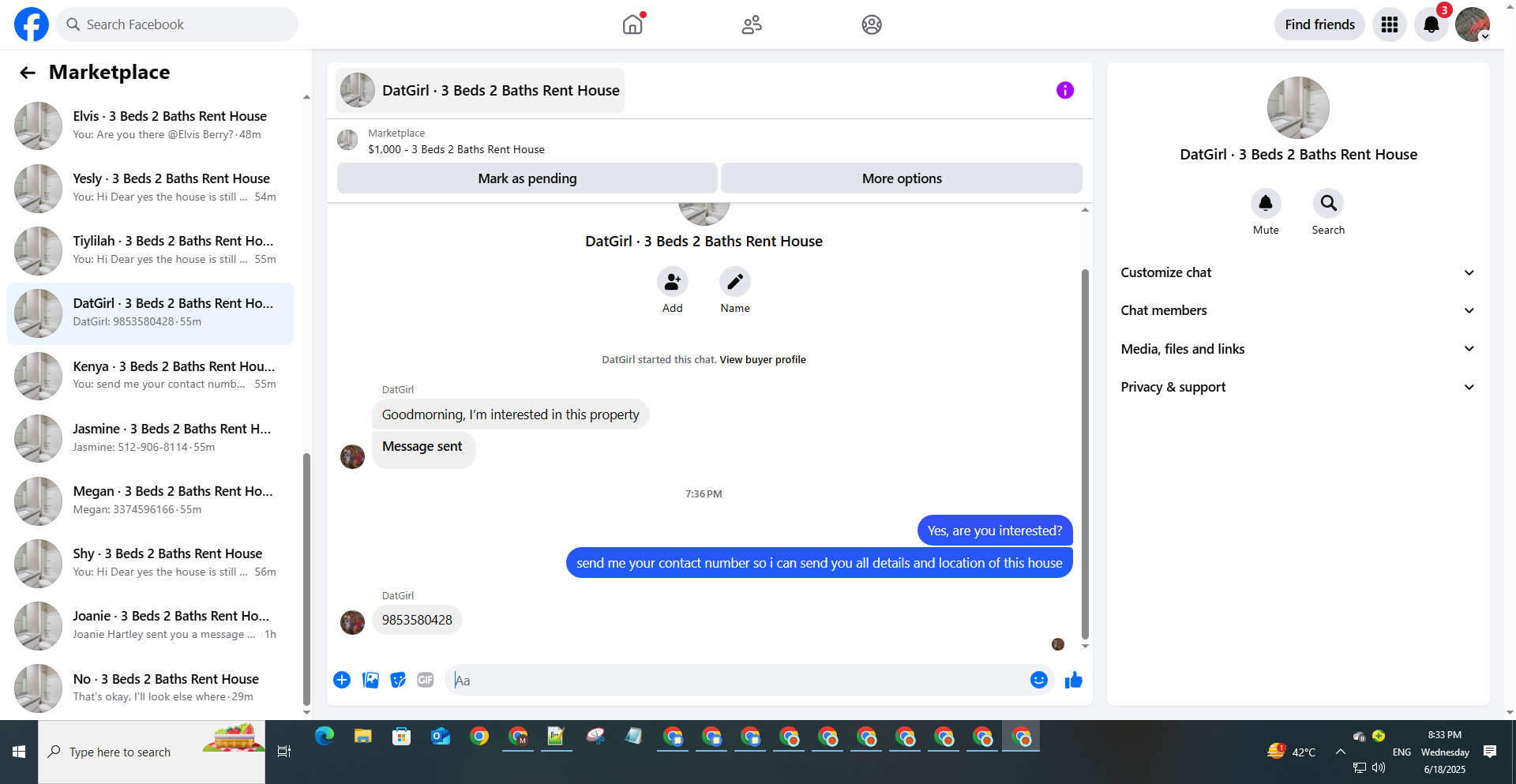Open Windows action center notifications
The image size is (1516, 784).
[1490, 752]
